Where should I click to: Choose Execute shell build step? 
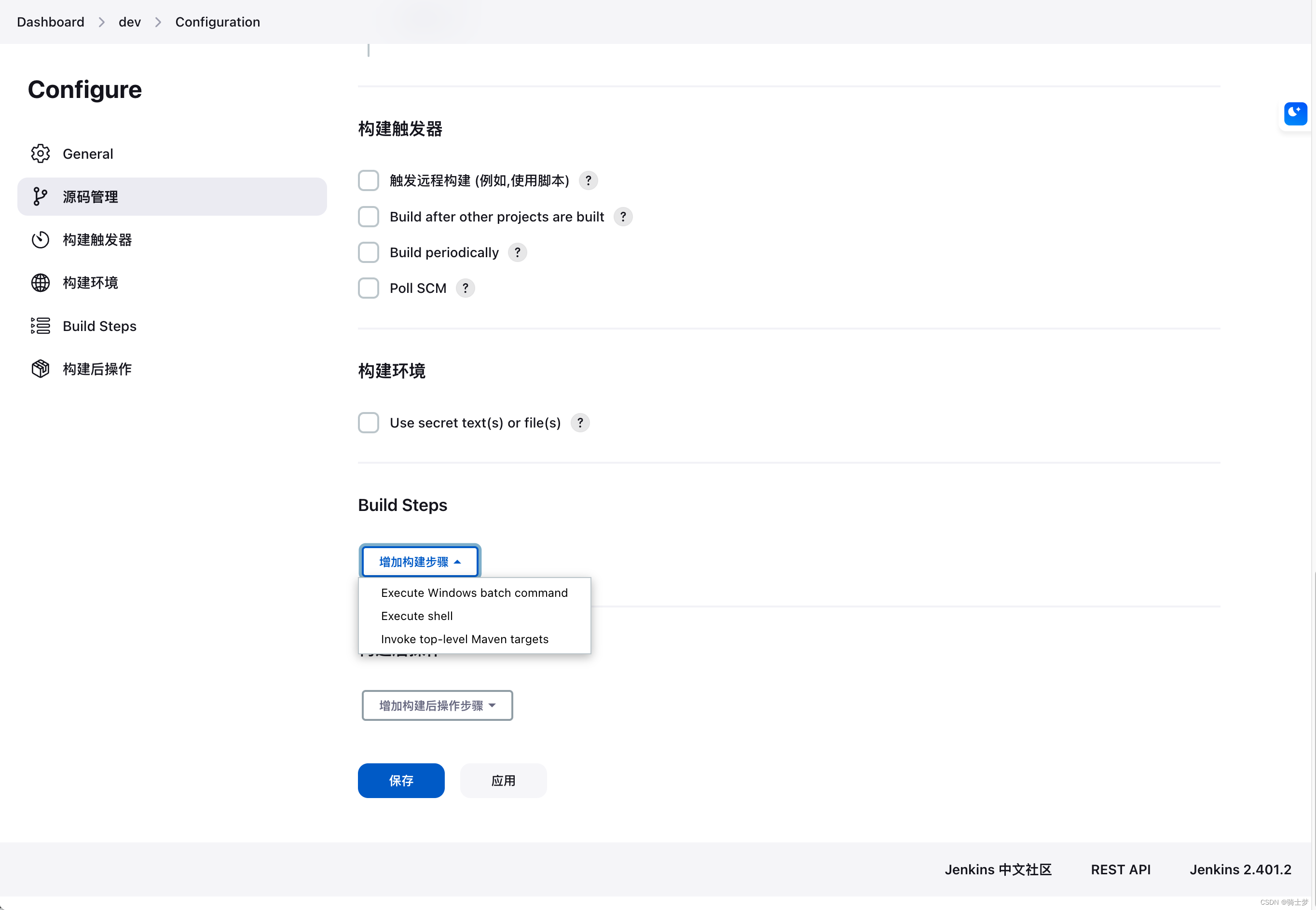[474, 616]
